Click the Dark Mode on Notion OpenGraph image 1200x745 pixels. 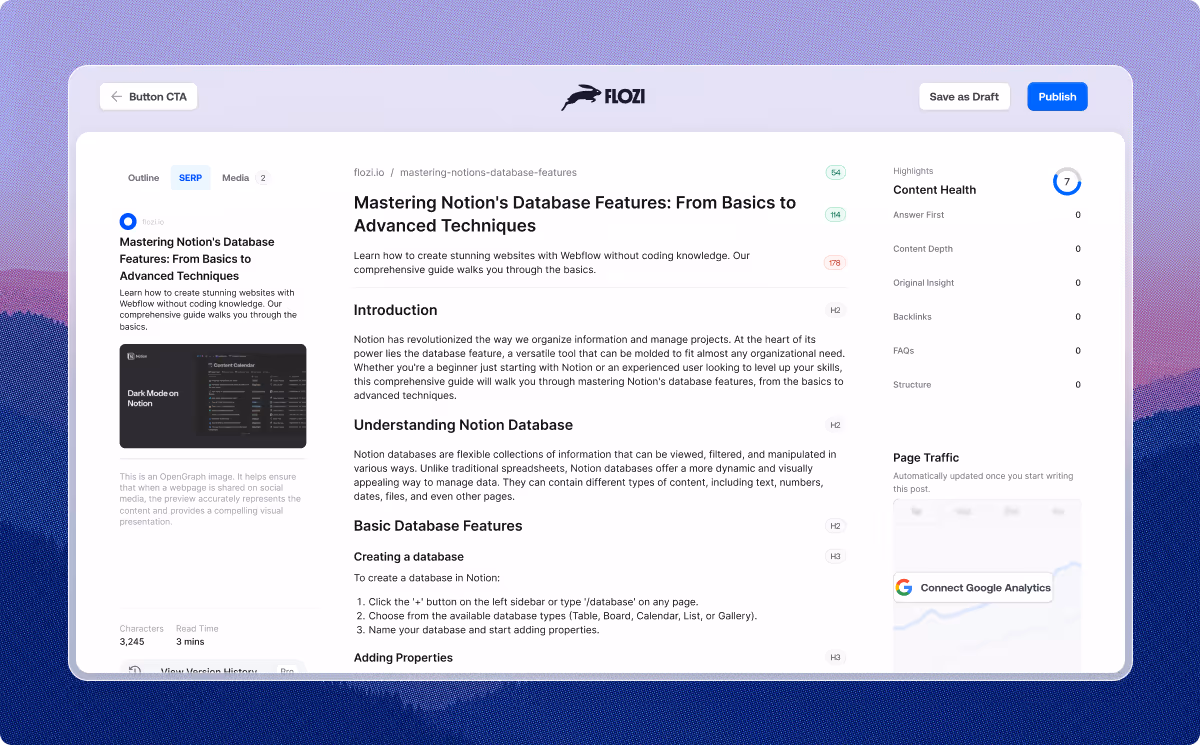[213, 396]
